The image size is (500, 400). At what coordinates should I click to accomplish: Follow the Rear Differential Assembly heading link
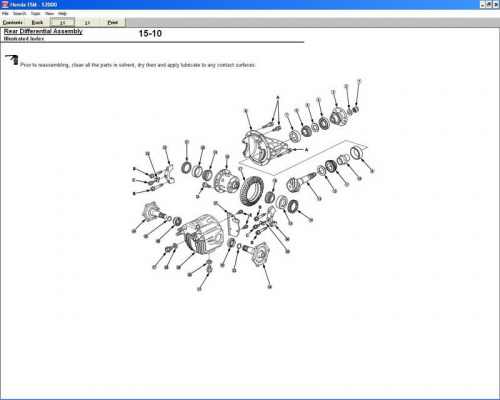43,31
